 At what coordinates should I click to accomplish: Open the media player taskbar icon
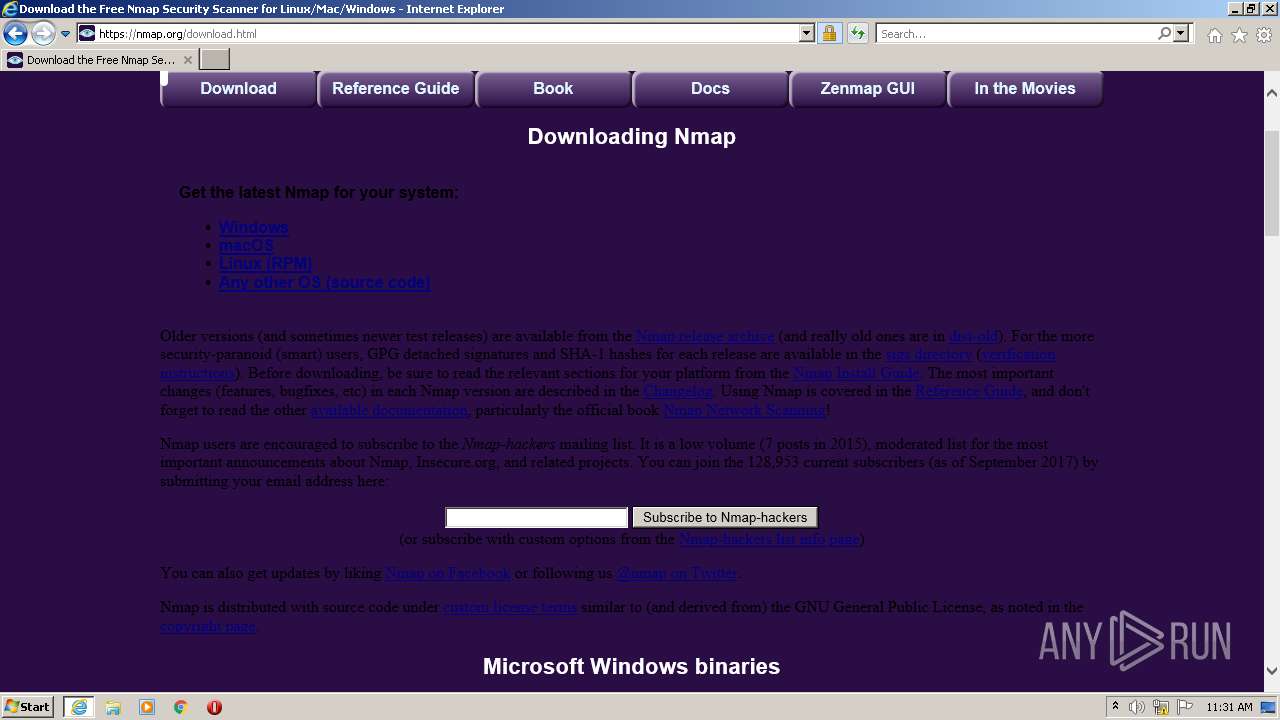click(147, 707)
